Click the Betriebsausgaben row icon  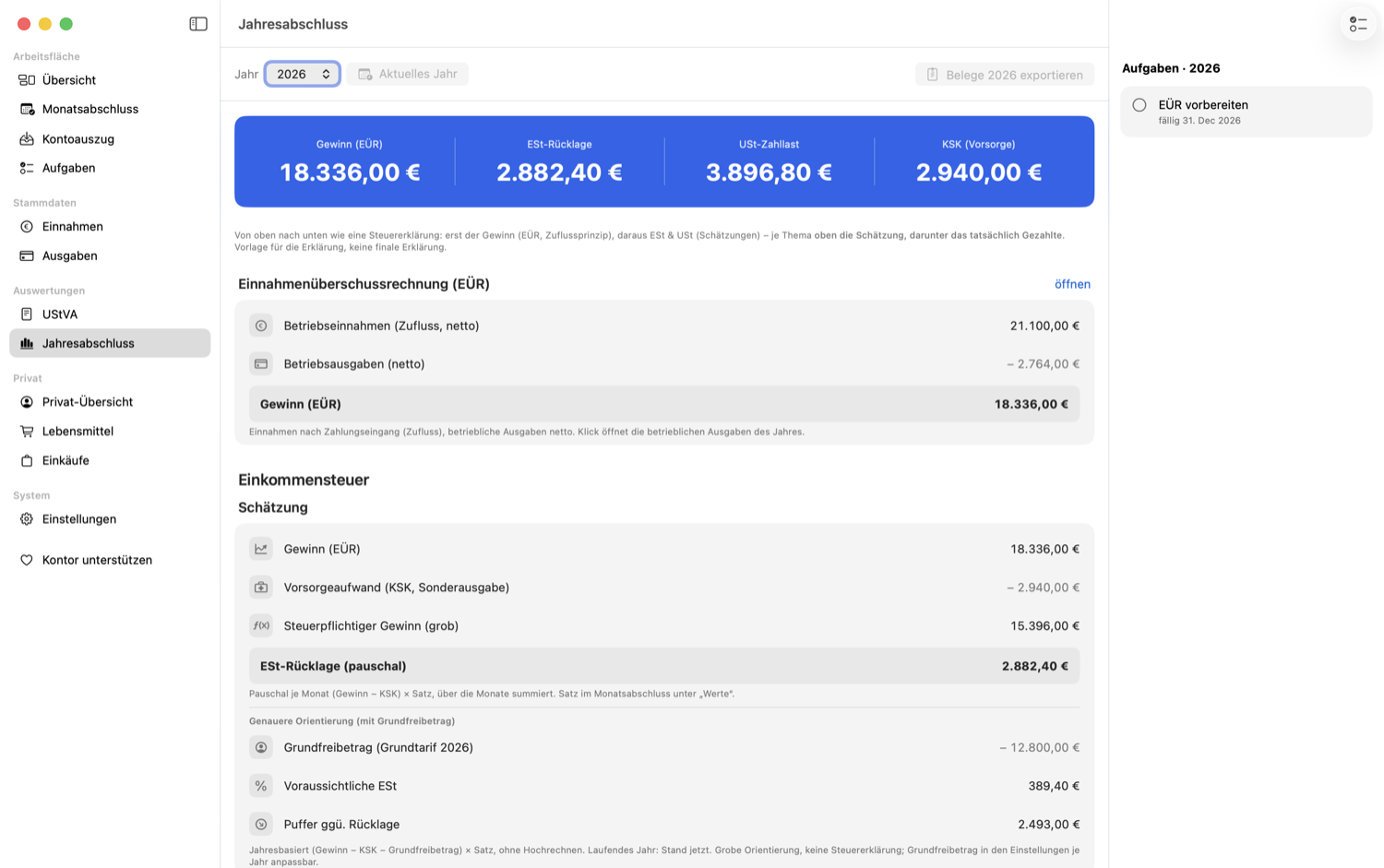261,364
